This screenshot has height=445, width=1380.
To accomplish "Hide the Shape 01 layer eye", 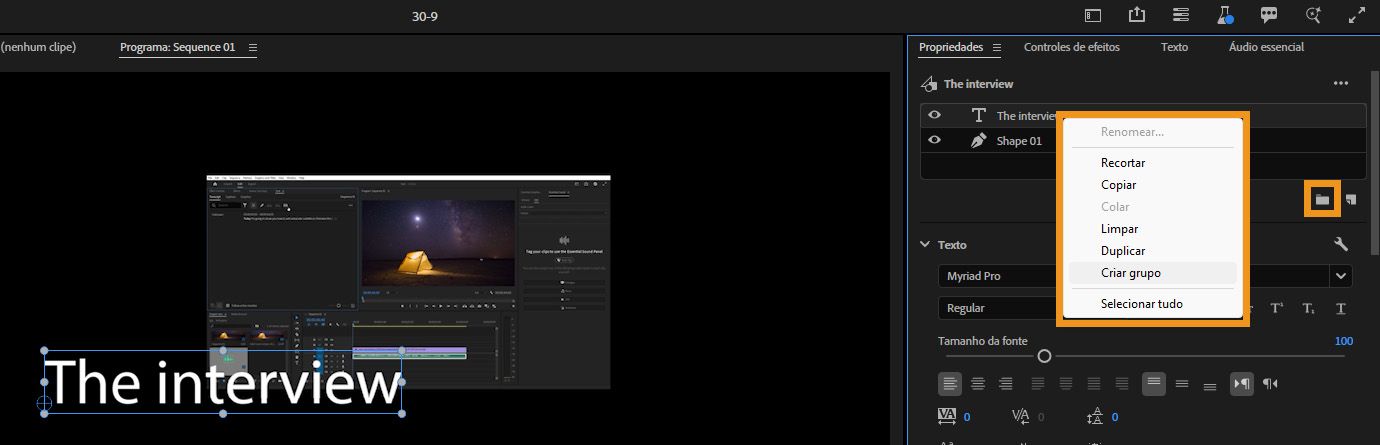I will pyautogui.click(x=934, y=140).
